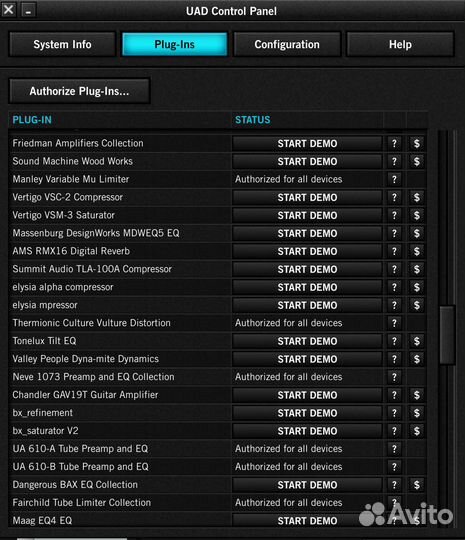465x540 pixels.
Task: Start demo for Massenburg DesignWorks MDWEQ5 EQ
Action: (307, 233)
